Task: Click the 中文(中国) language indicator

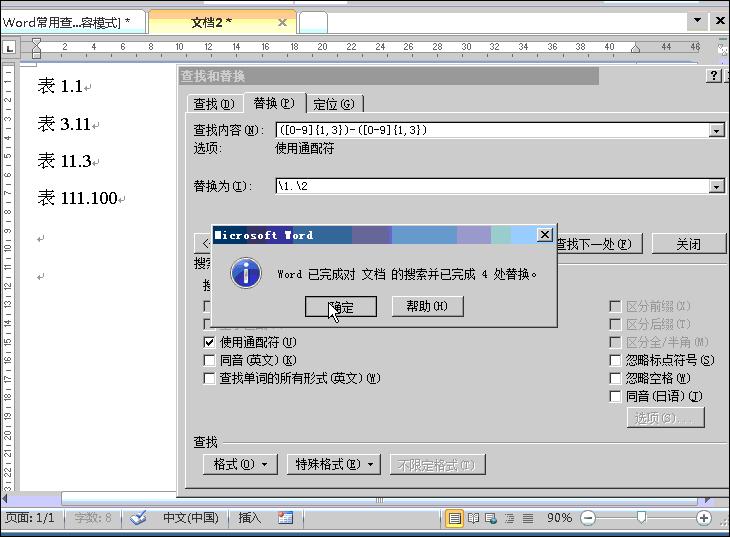Action: 191,517
